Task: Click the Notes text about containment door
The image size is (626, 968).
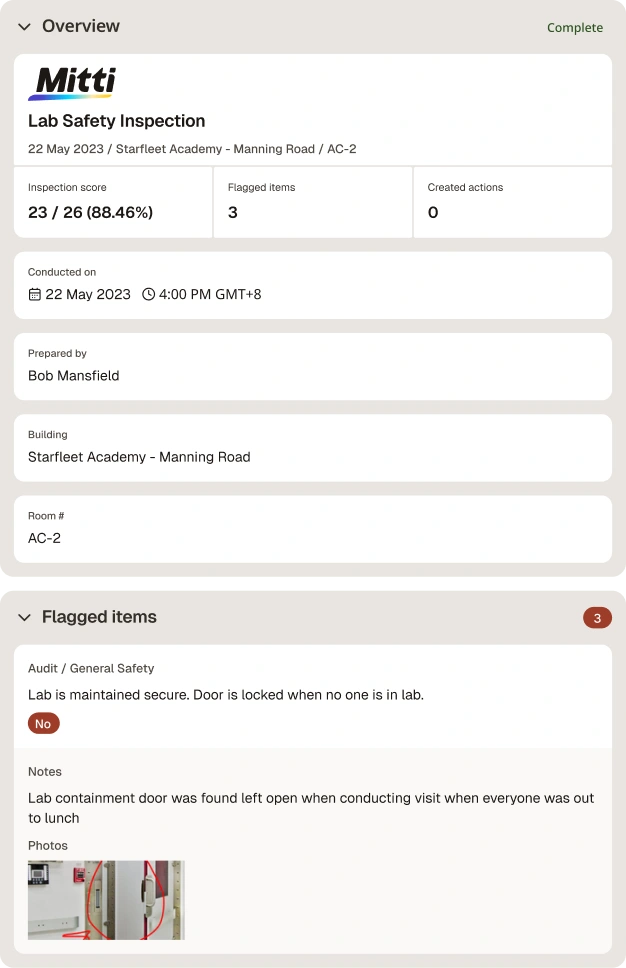Action: tap(311, 808)
